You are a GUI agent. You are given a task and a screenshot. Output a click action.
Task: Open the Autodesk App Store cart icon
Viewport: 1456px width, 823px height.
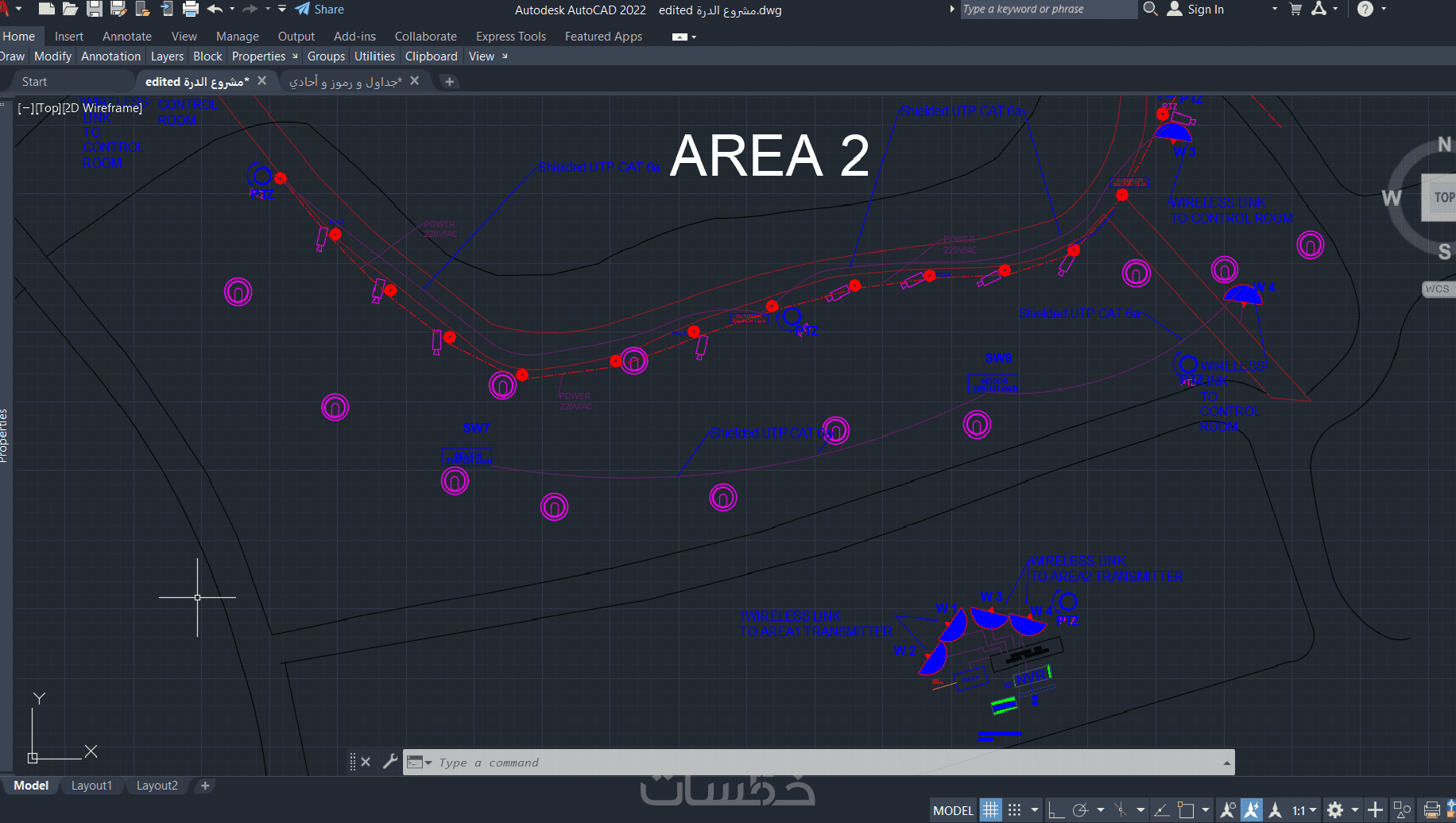1295,10
